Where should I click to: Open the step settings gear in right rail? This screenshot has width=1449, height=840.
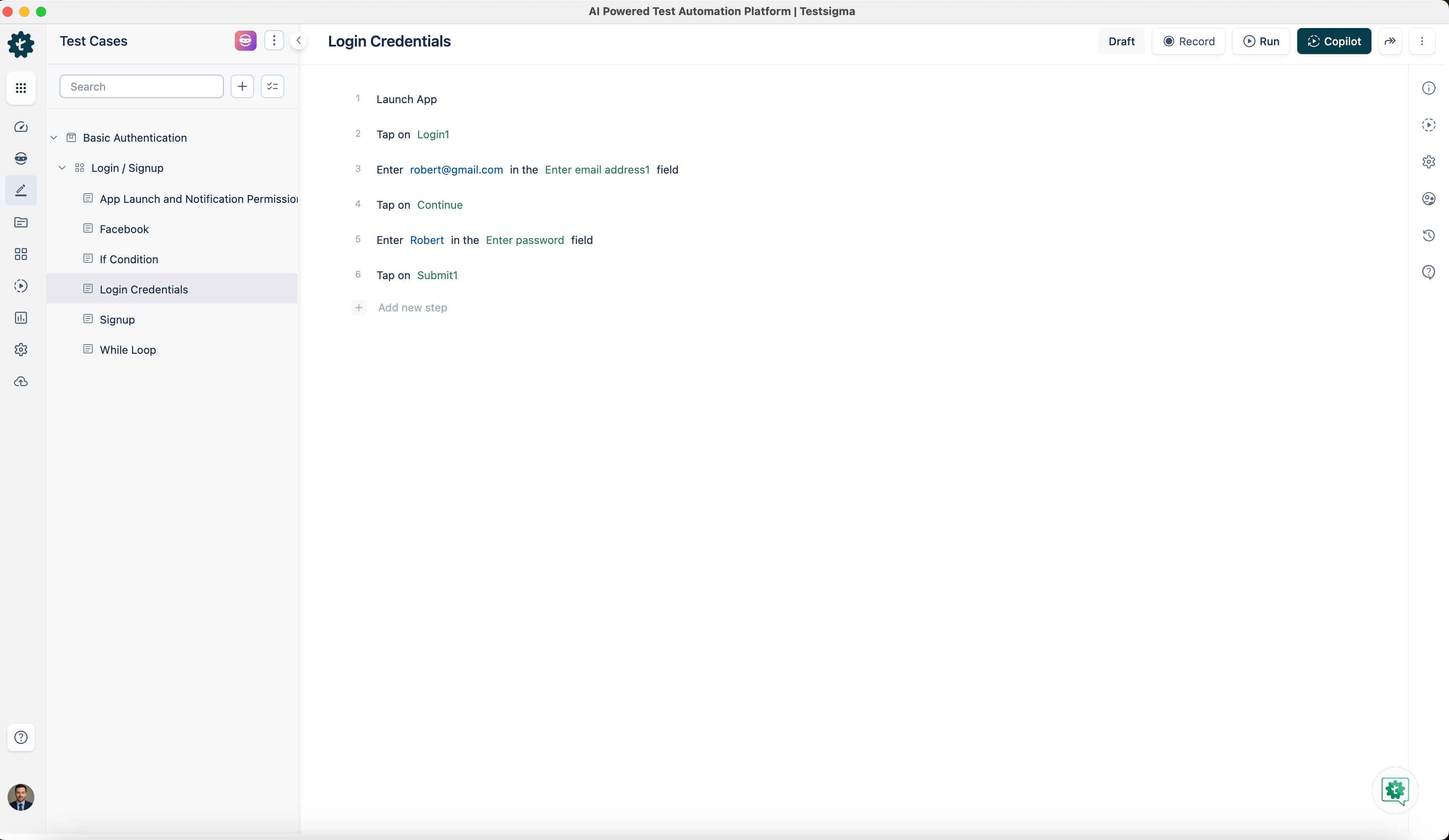tap(1429, 161)
